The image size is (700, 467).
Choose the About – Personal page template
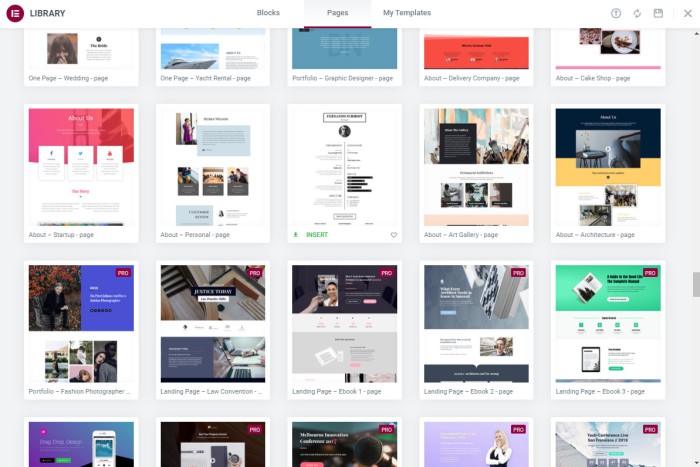pos(212,166)
